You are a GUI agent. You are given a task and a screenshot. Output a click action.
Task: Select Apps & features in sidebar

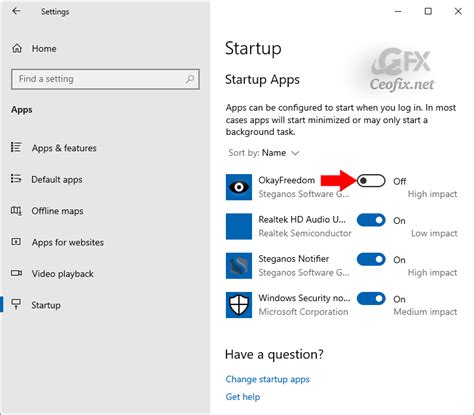(106, 148)
